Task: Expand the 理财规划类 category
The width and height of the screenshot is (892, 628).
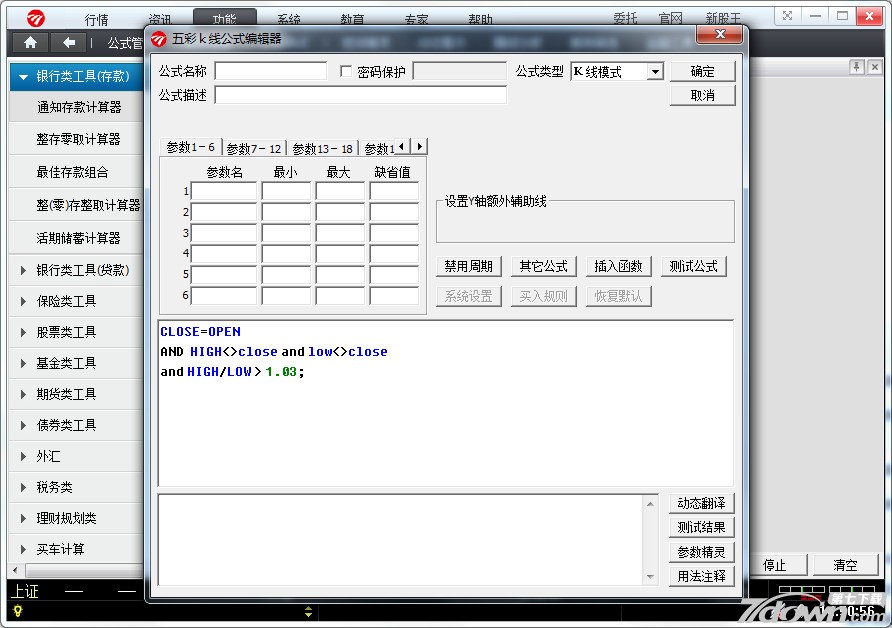Action: pyautogui.click(x=23, y=518)
